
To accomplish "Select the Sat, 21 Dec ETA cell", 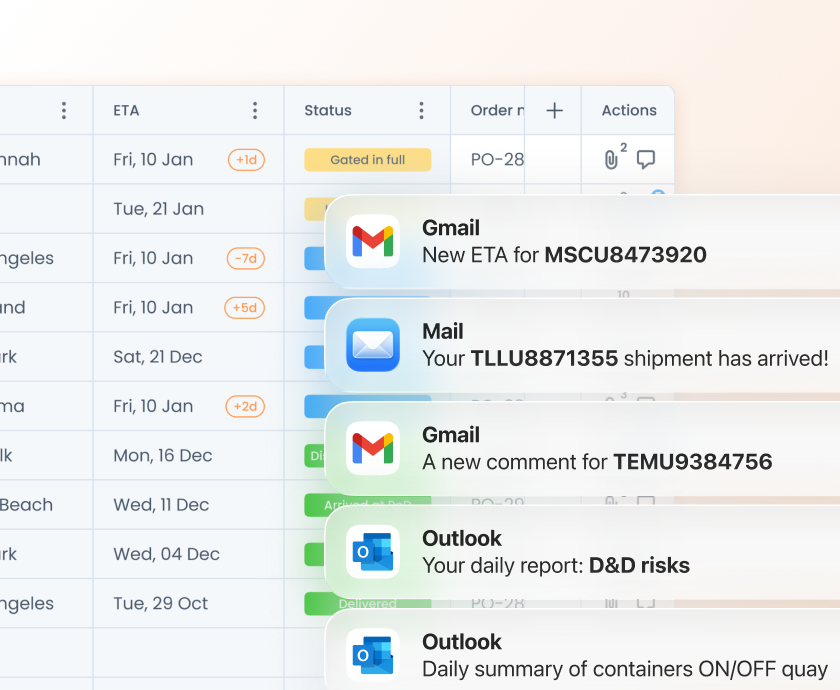I will tap(188, 357).
